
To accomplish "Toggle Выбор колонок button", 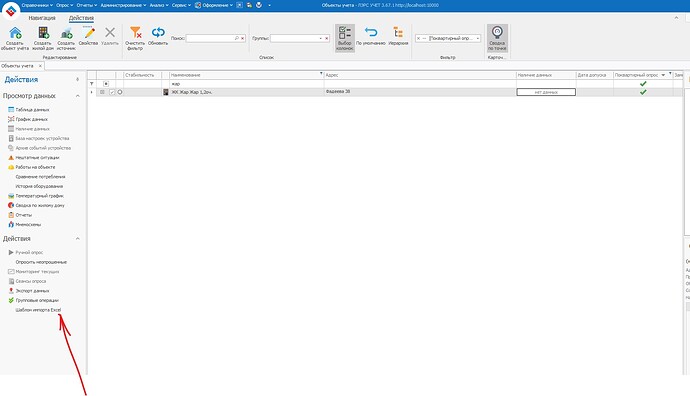I will click(x=345, y=38).
